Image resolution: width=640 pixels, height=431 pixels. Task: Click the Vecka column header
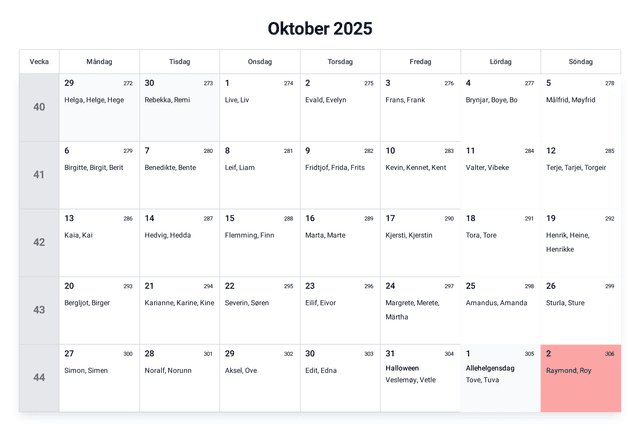pyautogui.click(x=39, y=62)
